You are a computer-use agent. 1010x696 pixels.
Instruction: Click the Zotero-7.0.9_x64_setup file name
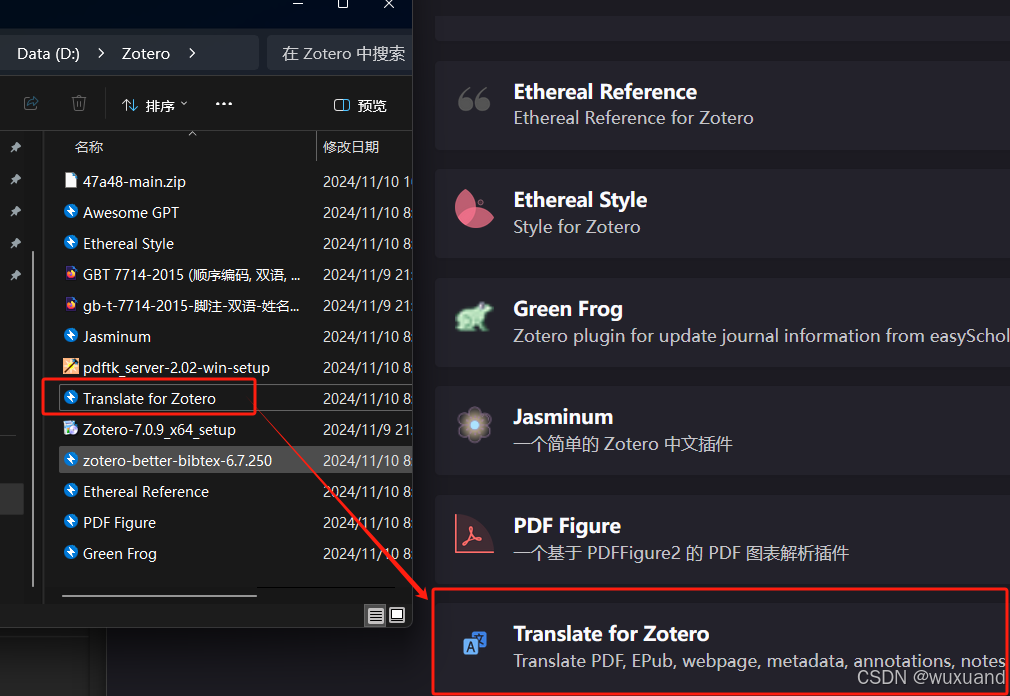click(159, 429)
